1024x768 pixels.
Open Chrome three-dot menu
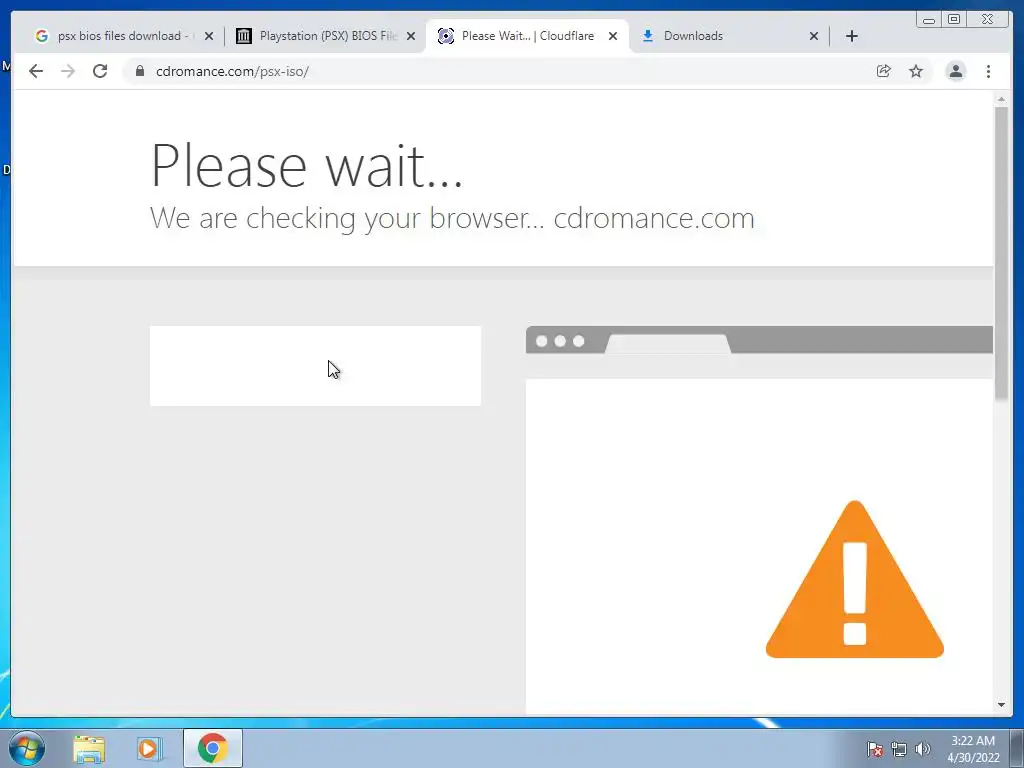pyautogui.click(x=988, y=71)
